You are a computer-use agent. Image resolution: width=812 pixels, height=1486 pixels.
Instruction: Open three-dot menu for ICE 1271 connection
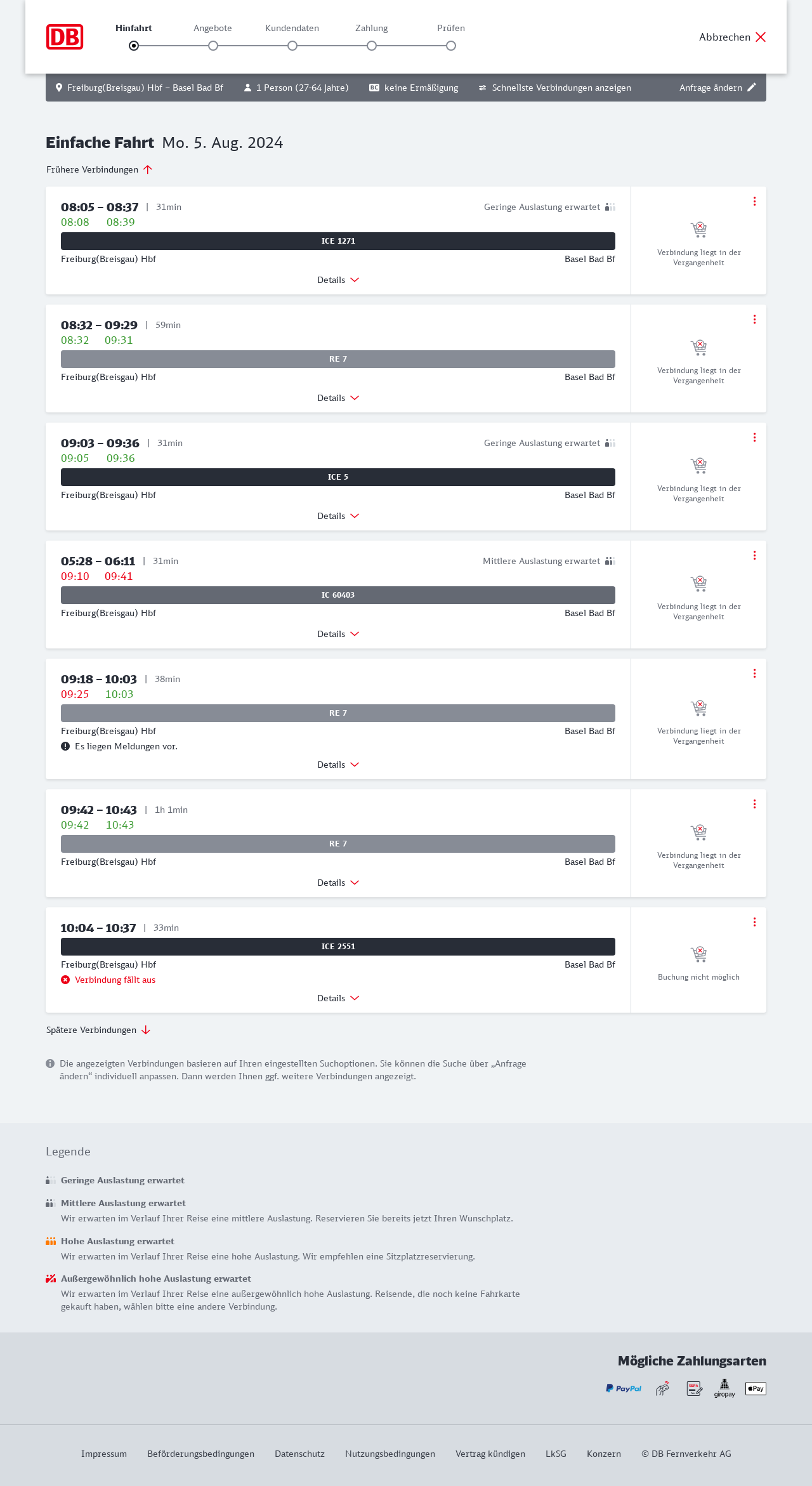(754, 201)
